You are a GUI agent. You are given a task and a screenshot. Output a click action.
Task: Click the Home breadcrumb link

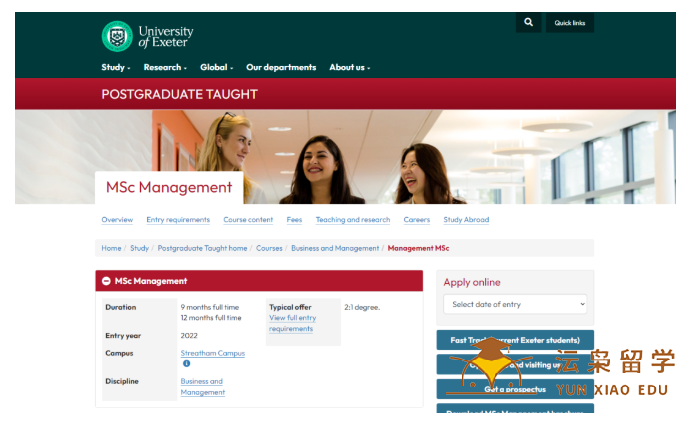(x=111, y=248)
